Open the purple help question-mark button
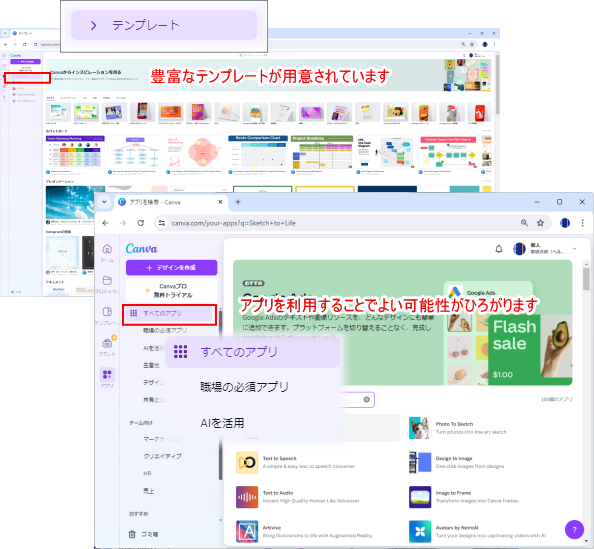The height and width of the screenshot is (549, 594). pyautogui.click(x=574, y=529)
